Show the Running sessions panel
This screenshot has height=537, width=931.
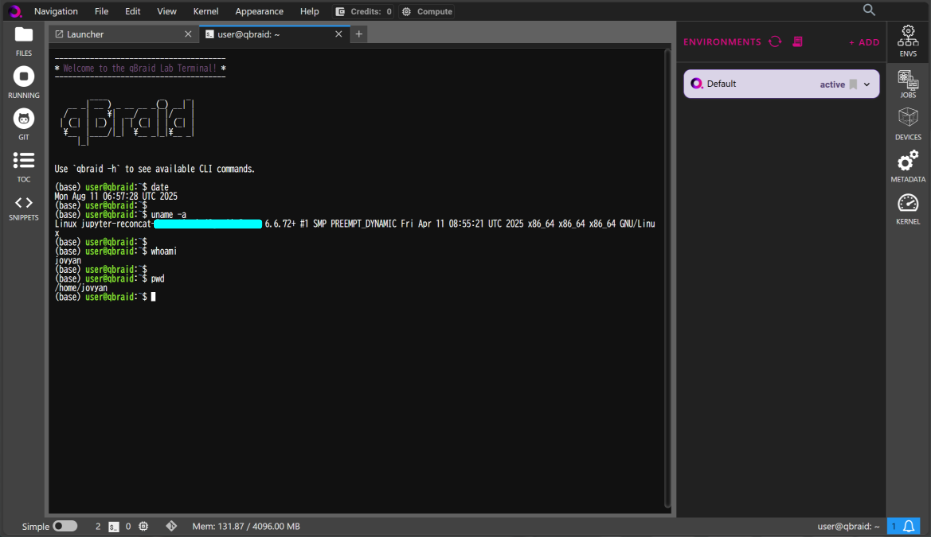(x=24, y=83)
